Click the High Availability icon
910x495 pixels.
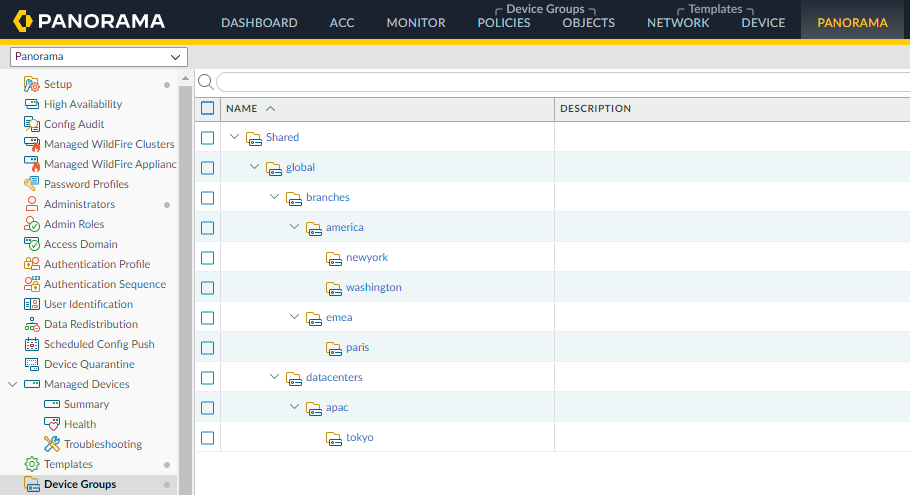tap(31, 104)
